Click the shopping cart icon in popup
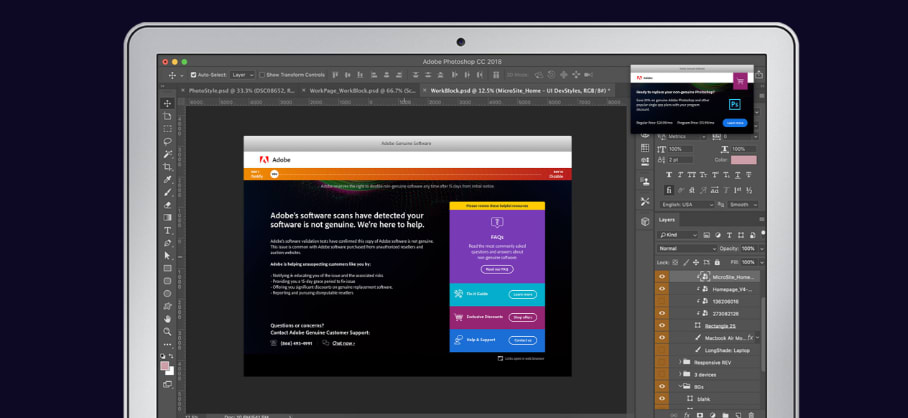 pyautogui.click(x=739, y=81)
